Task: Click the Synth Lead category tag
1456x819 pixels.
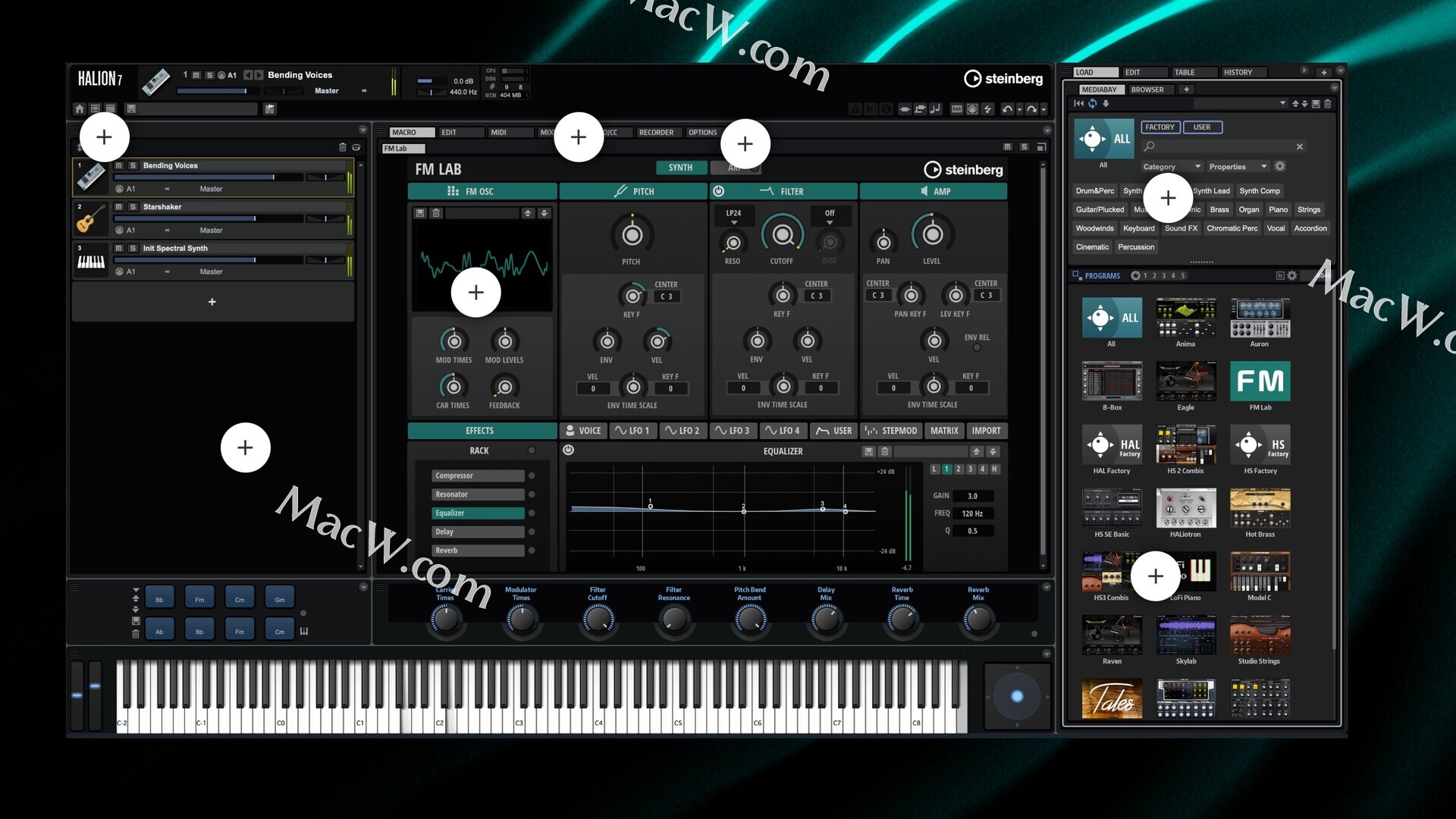Action: 1212,191
